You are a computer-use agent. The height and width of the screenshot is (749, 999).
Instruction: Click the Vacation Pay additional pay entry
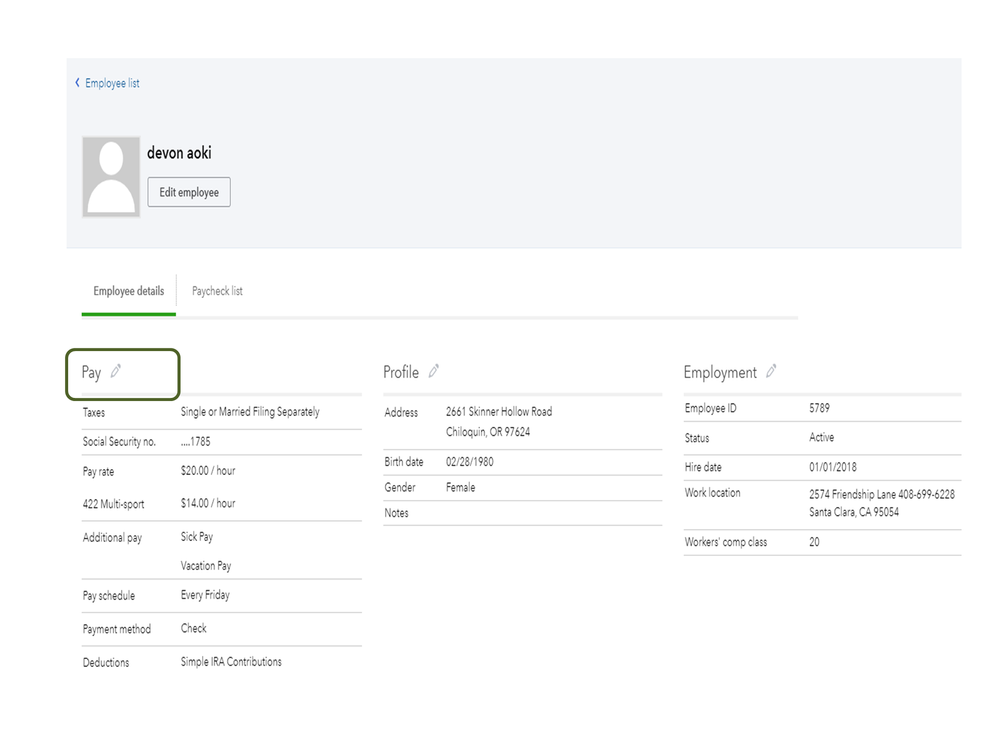[206, 566]
